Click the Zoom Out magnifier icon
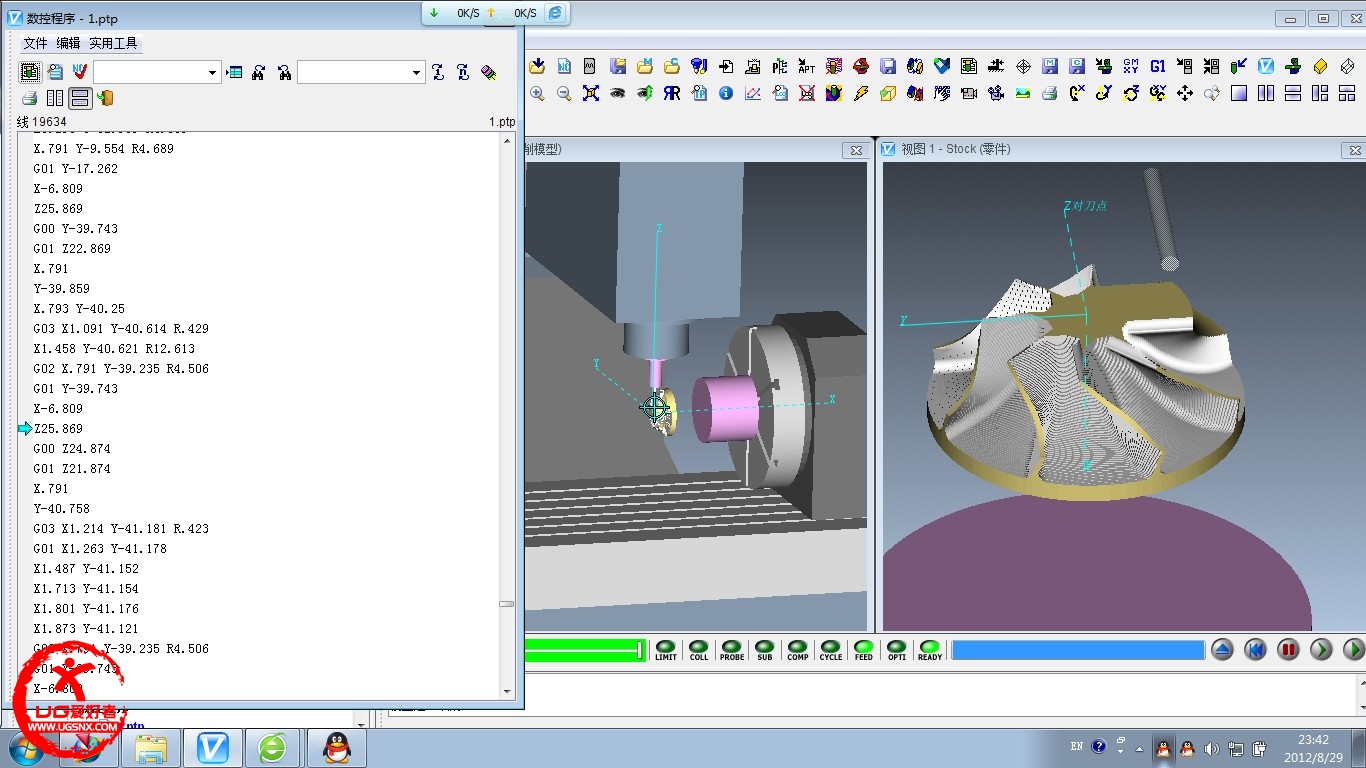 [x=564, y=93]
